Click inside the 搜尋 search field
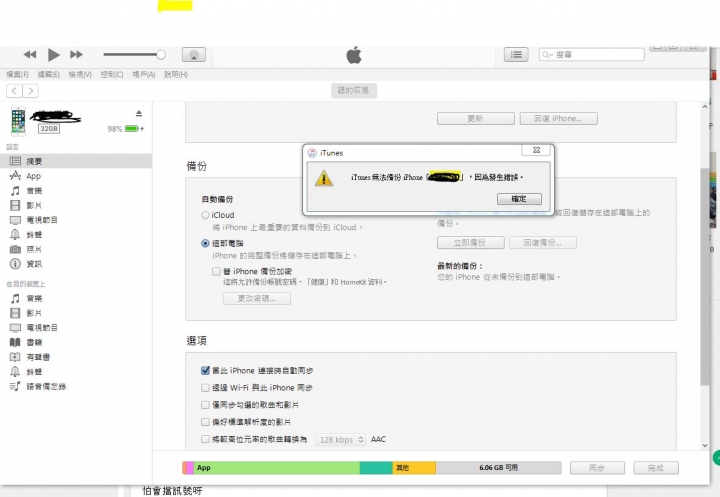Viewport: 720px width, 497px height. (591, 55)
